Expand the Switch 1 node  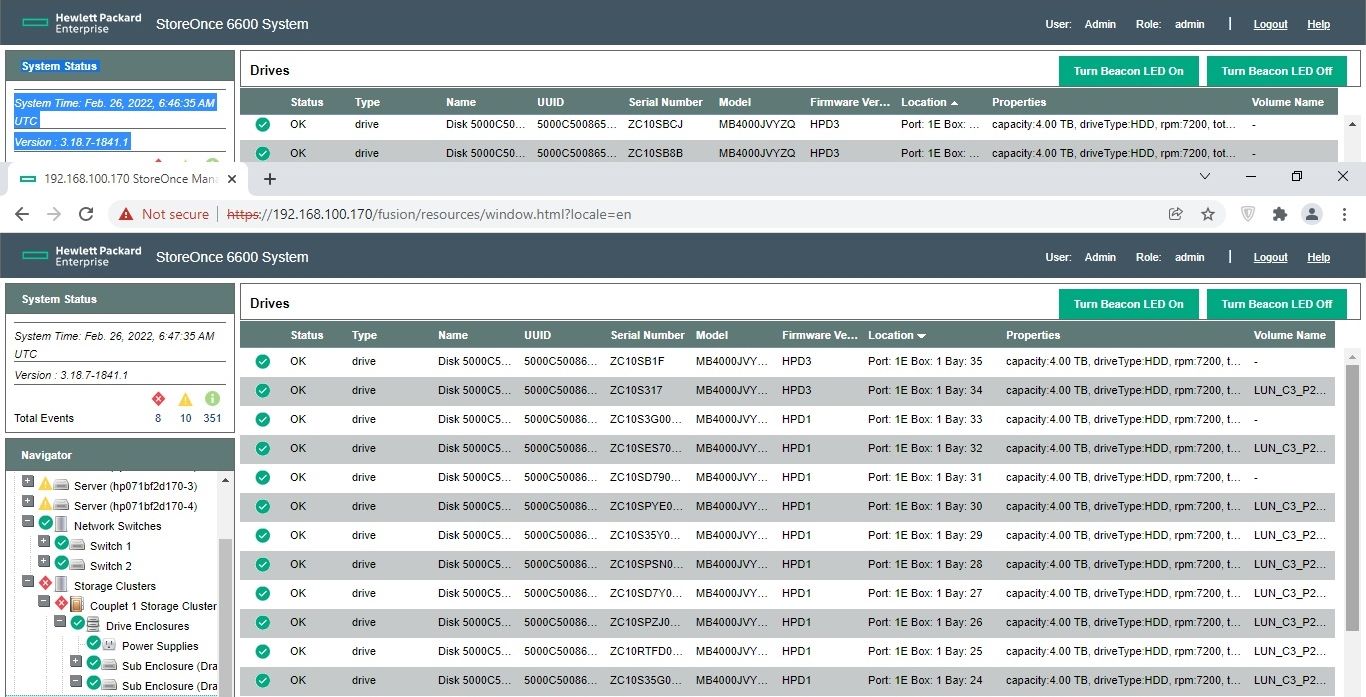point(44,542)
